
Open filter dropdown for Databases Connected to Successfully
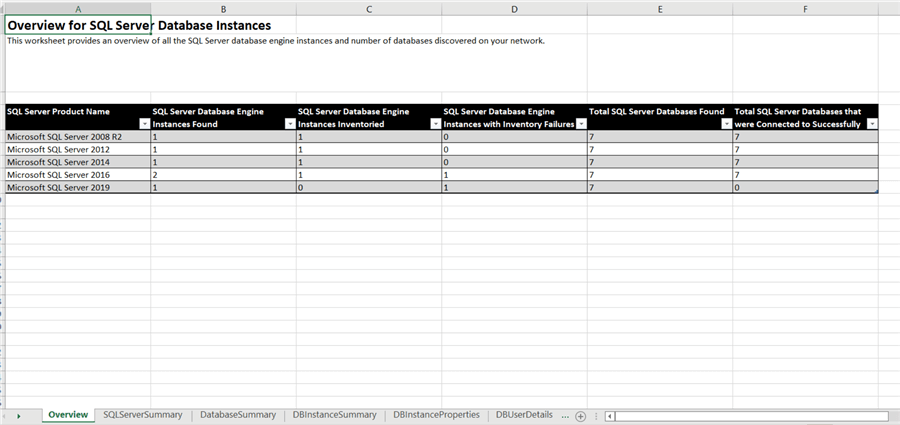pos(872,124)
